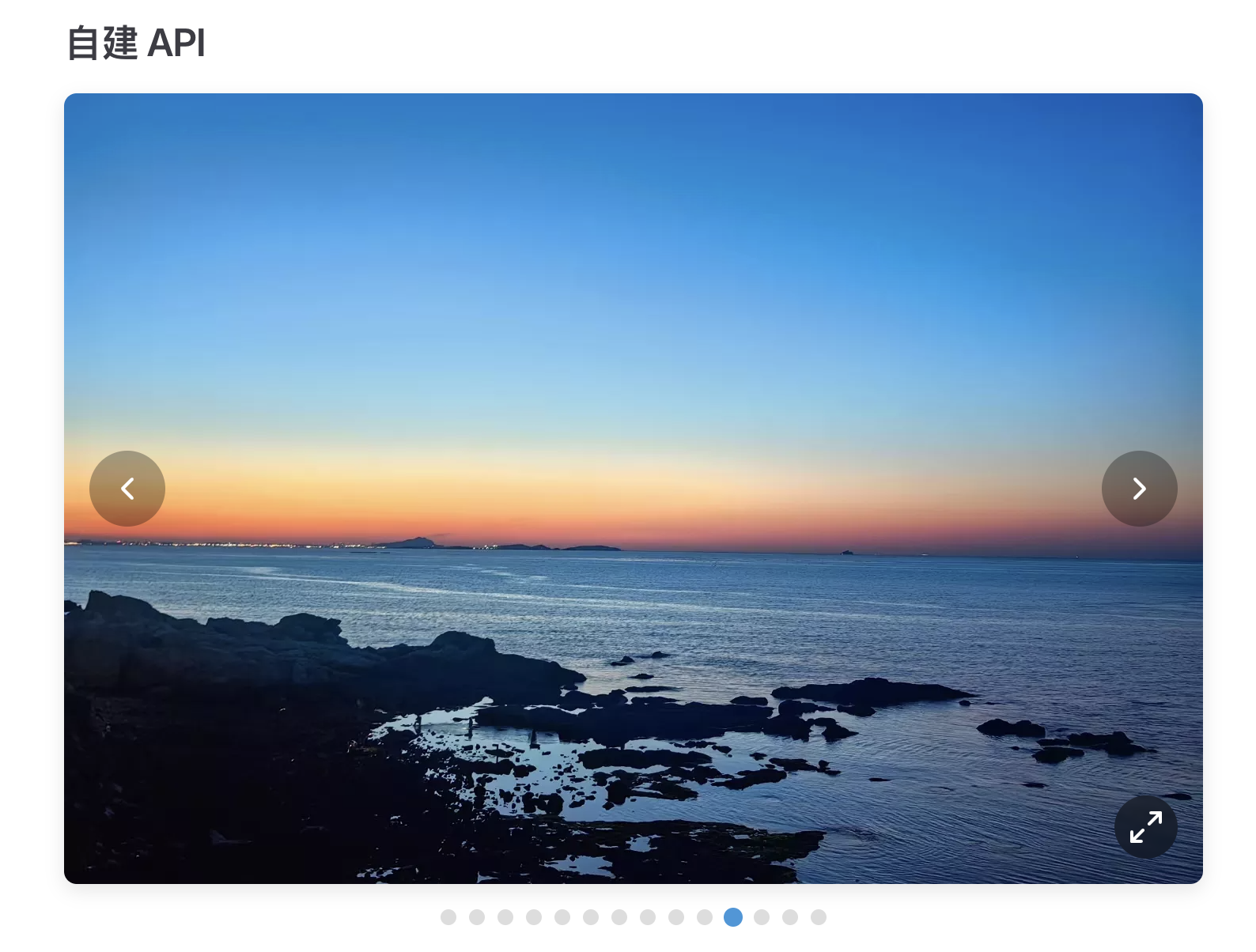Go to the previous carousel slide
1256x952 pixels.
point(127,489)
